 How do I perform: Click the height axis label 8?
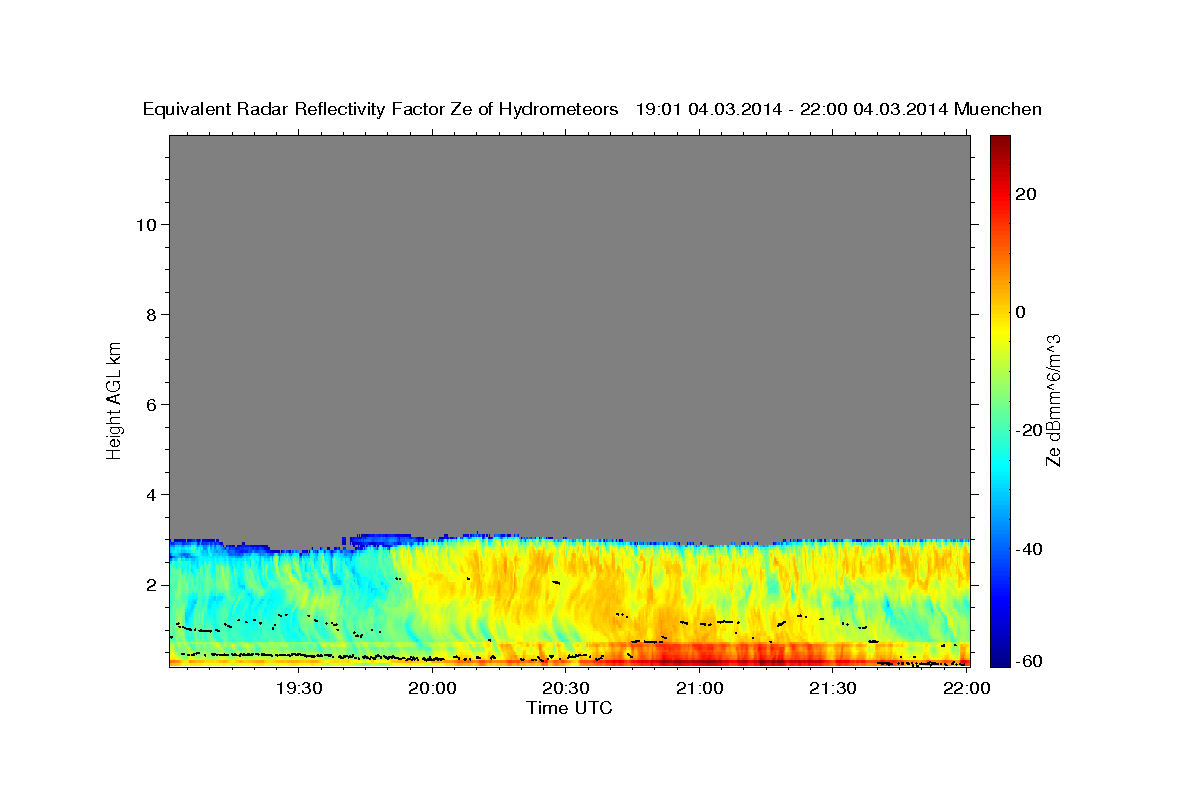click(152, 315)
